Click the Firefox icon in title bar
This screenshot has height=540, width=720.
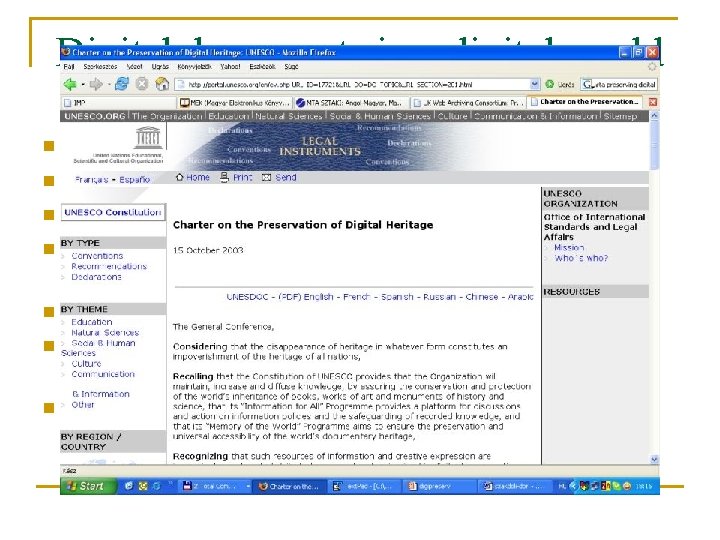[x=66, y=52]
